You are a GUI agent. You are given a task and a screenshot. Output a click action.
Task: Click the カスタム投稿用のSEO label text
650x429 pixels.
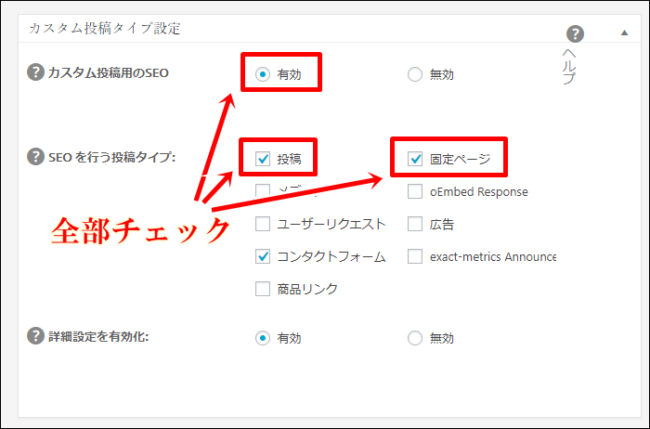[x=109, y=73]
